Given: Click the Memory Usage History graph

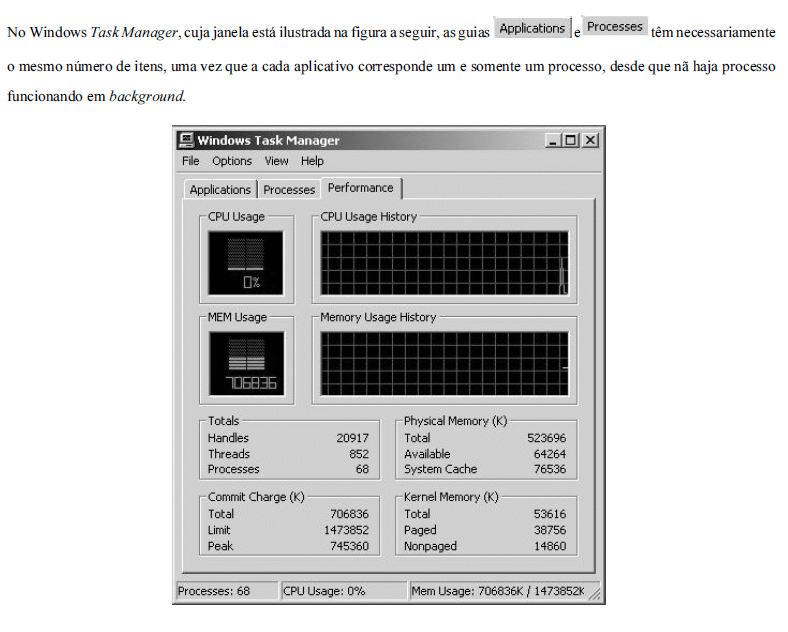Looking at the screenshot, I should point(444,364).
